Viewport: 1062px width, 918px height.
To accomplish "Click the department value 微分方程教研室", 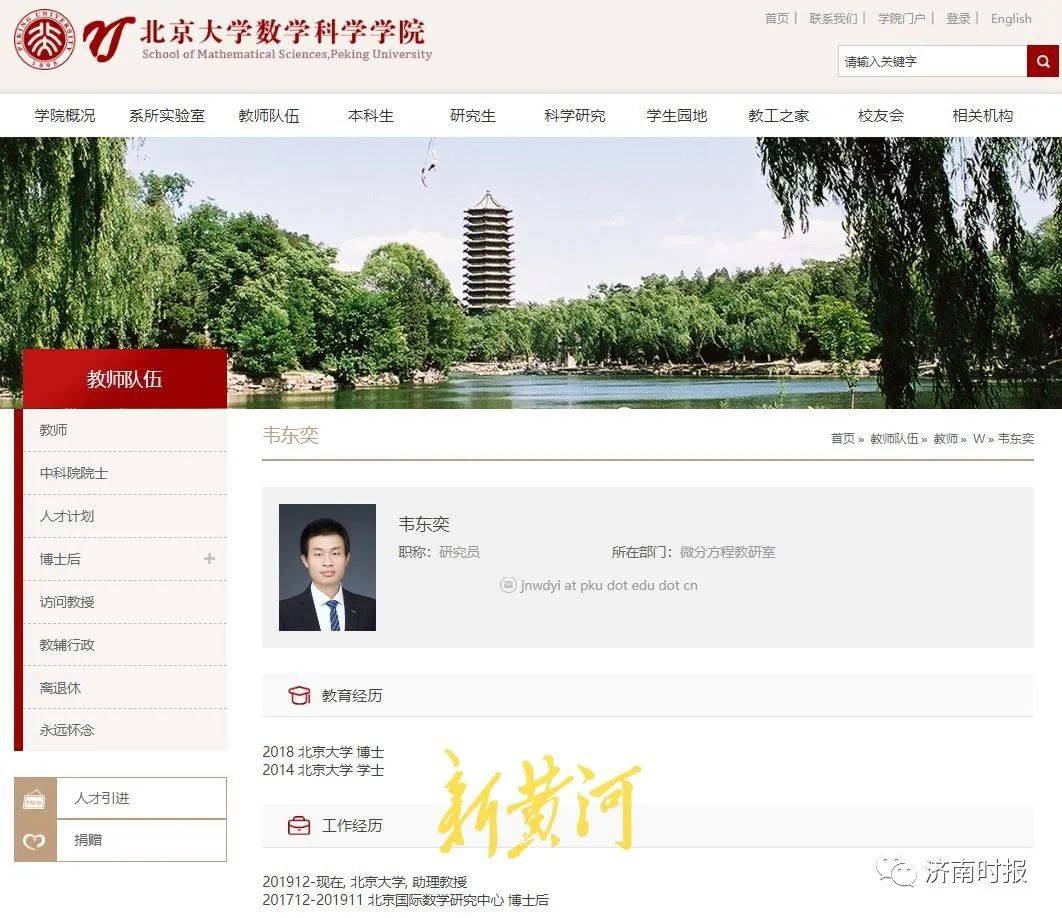I will click(727, 552).
